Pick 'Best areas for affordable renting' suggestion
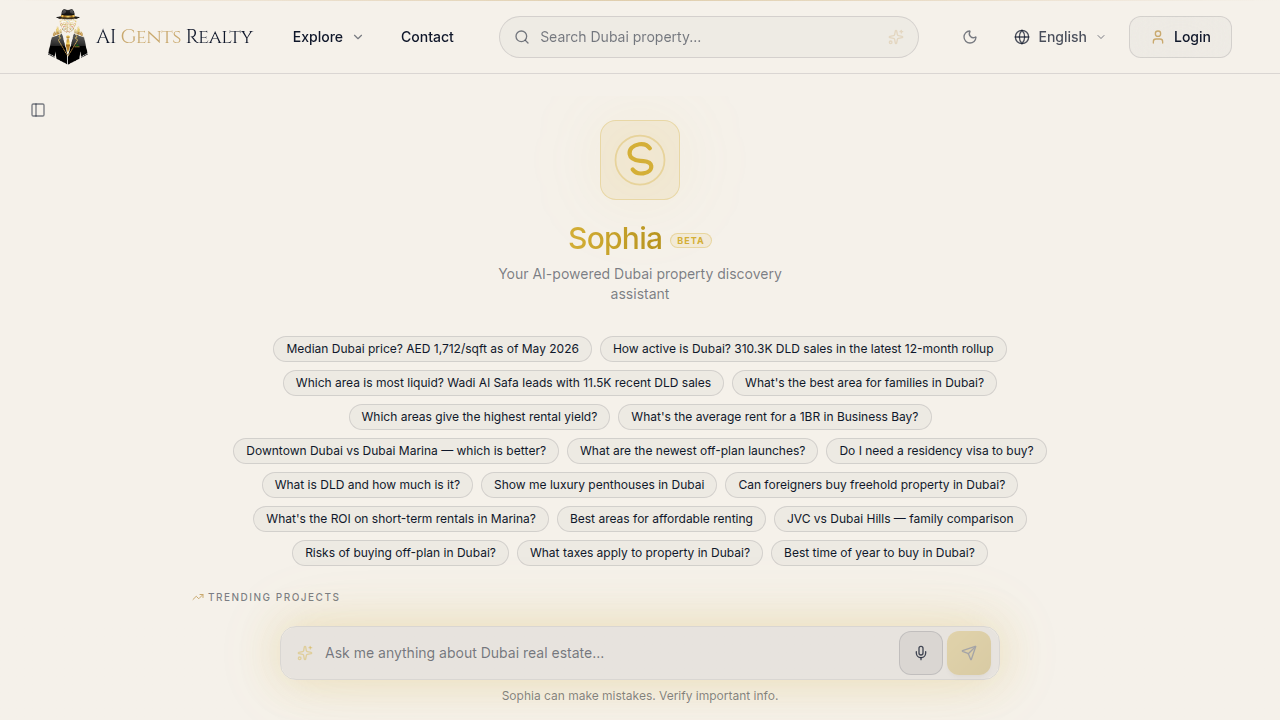 tap(661, 519)
